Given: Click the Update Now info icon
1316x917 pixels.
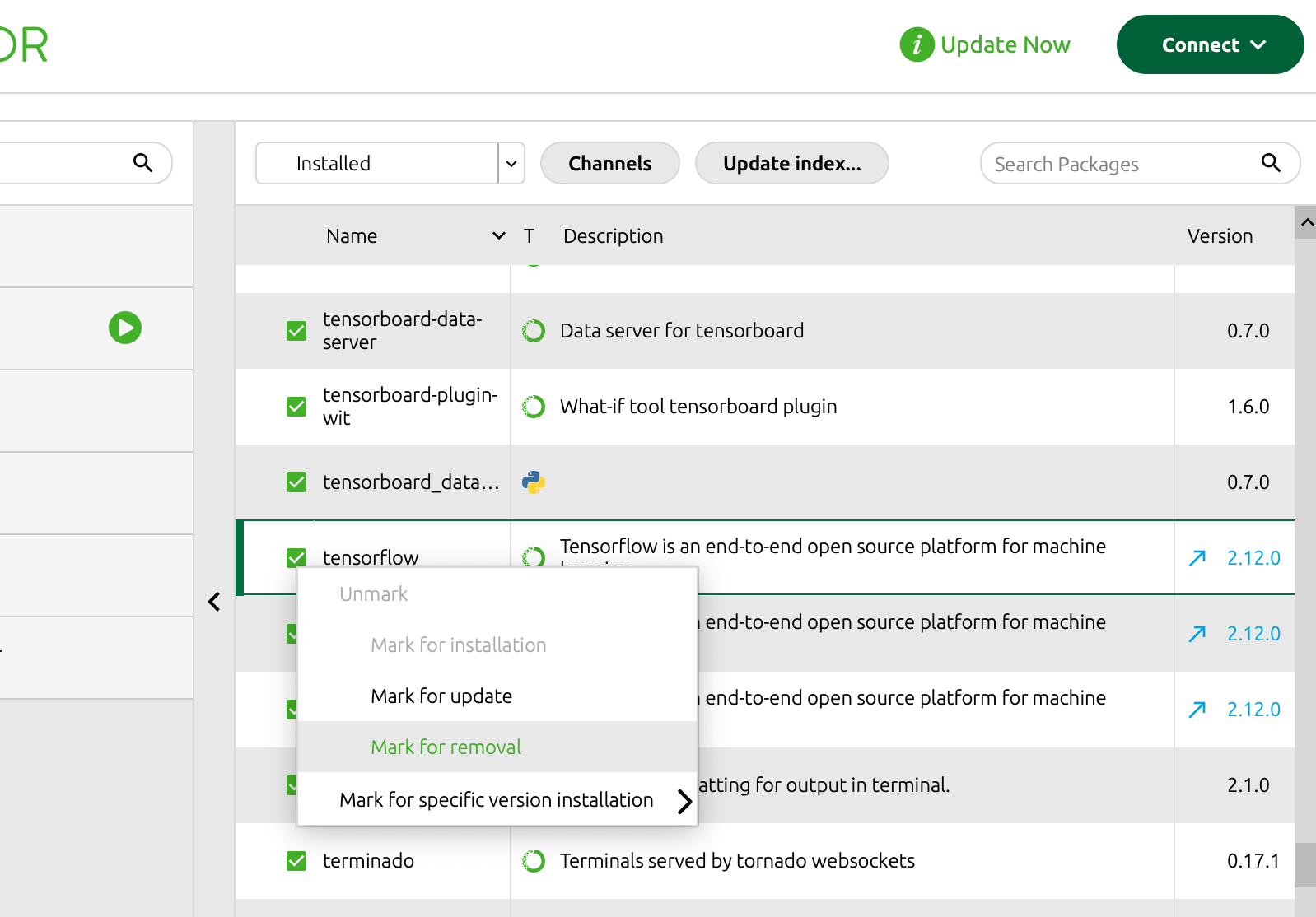Looking at the screenshot, I should click(917, 44).
